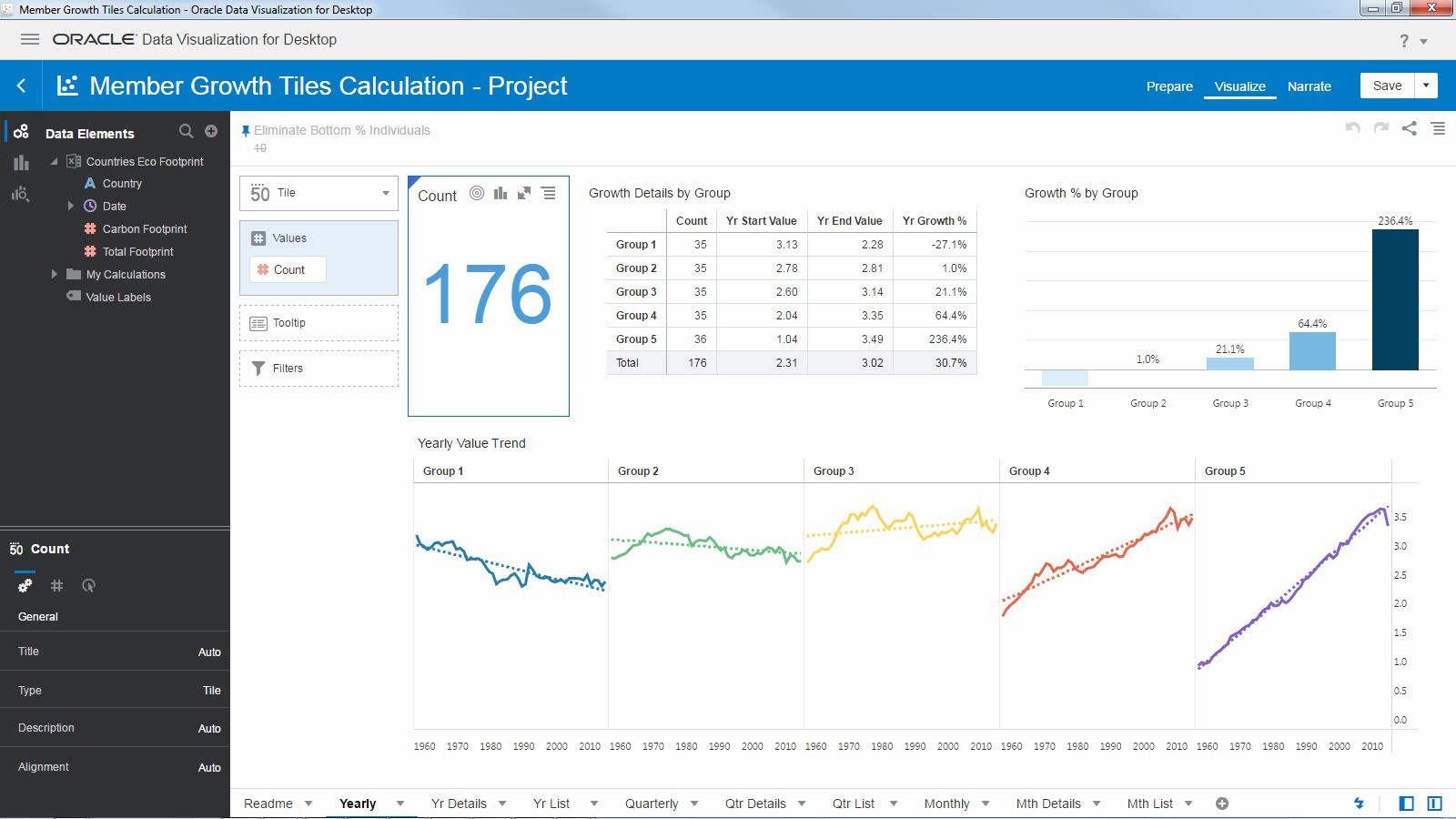Switch to the Narrate tab
Screen dimensions: 1456x819
coord(1309,86)
